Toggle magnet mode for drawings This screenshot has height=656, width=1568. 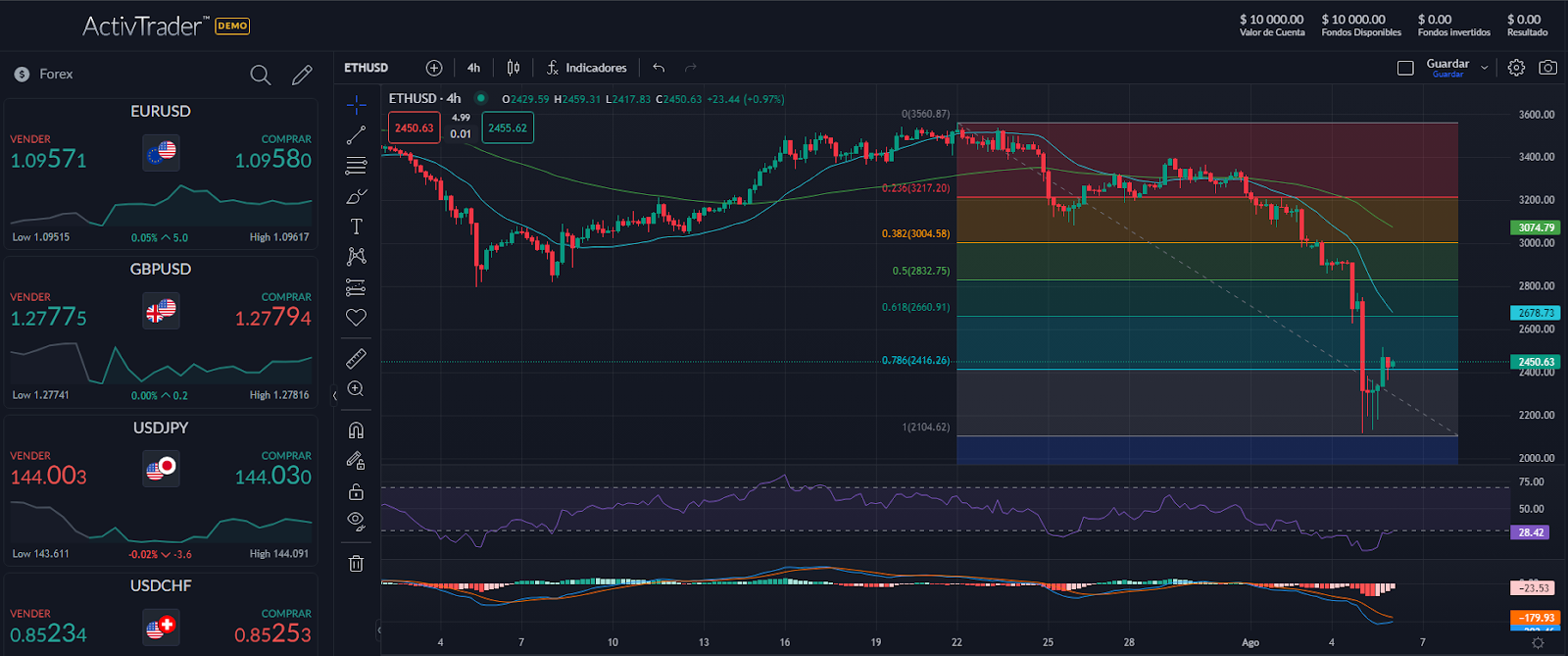pyautogui.click(x=356, y=429)
